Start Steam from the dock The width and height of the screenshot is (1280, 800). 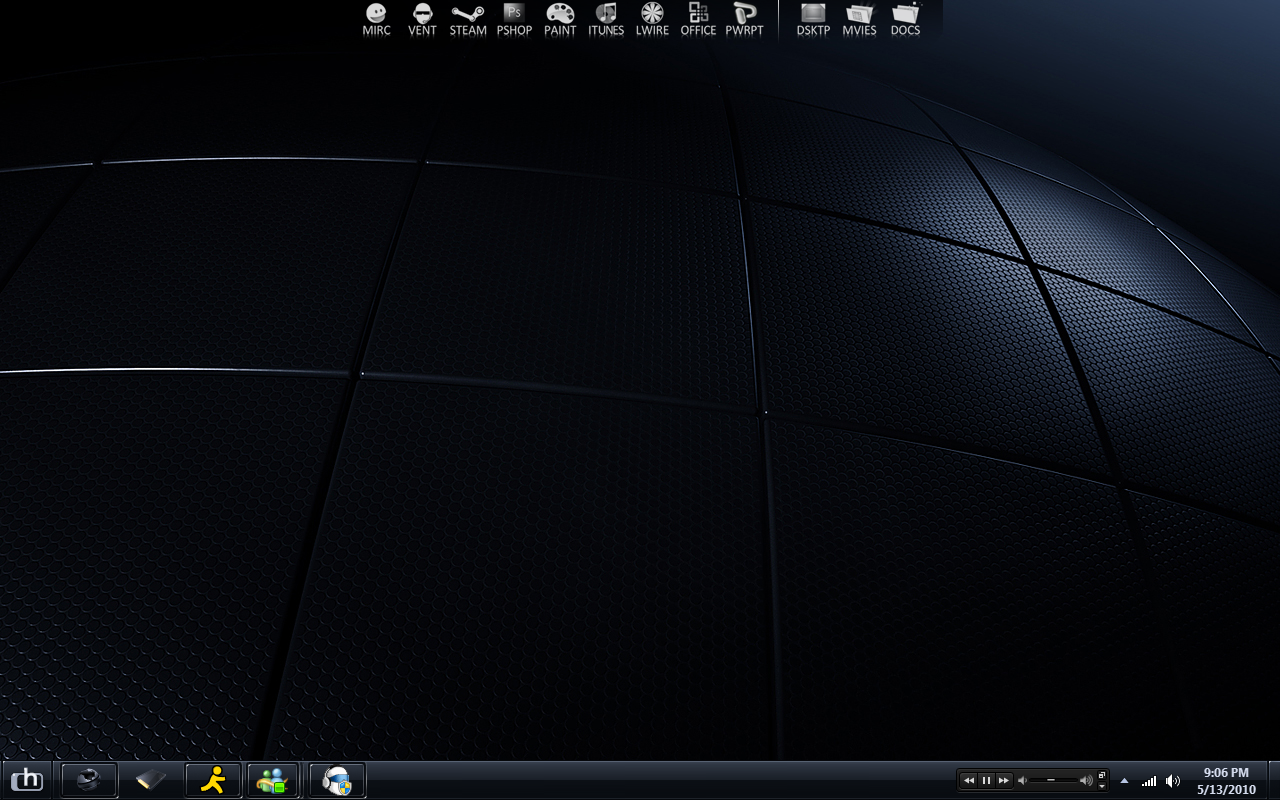467,18
